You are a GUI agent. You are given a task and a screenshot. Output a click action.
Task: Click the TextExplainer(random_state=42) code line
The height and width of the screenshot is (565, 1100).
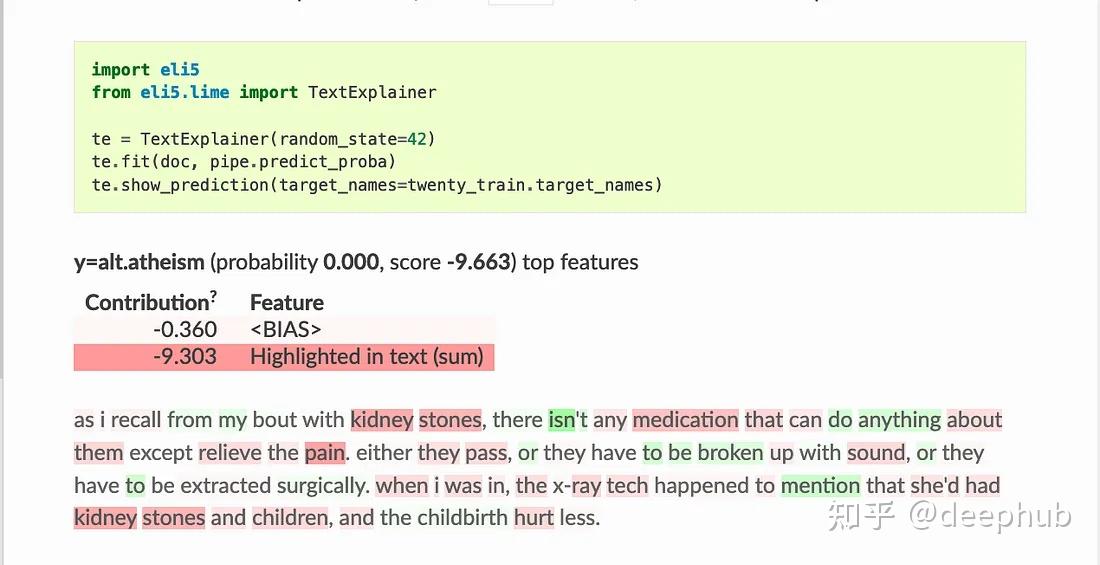pyautogui.click(x=264, y=139)
